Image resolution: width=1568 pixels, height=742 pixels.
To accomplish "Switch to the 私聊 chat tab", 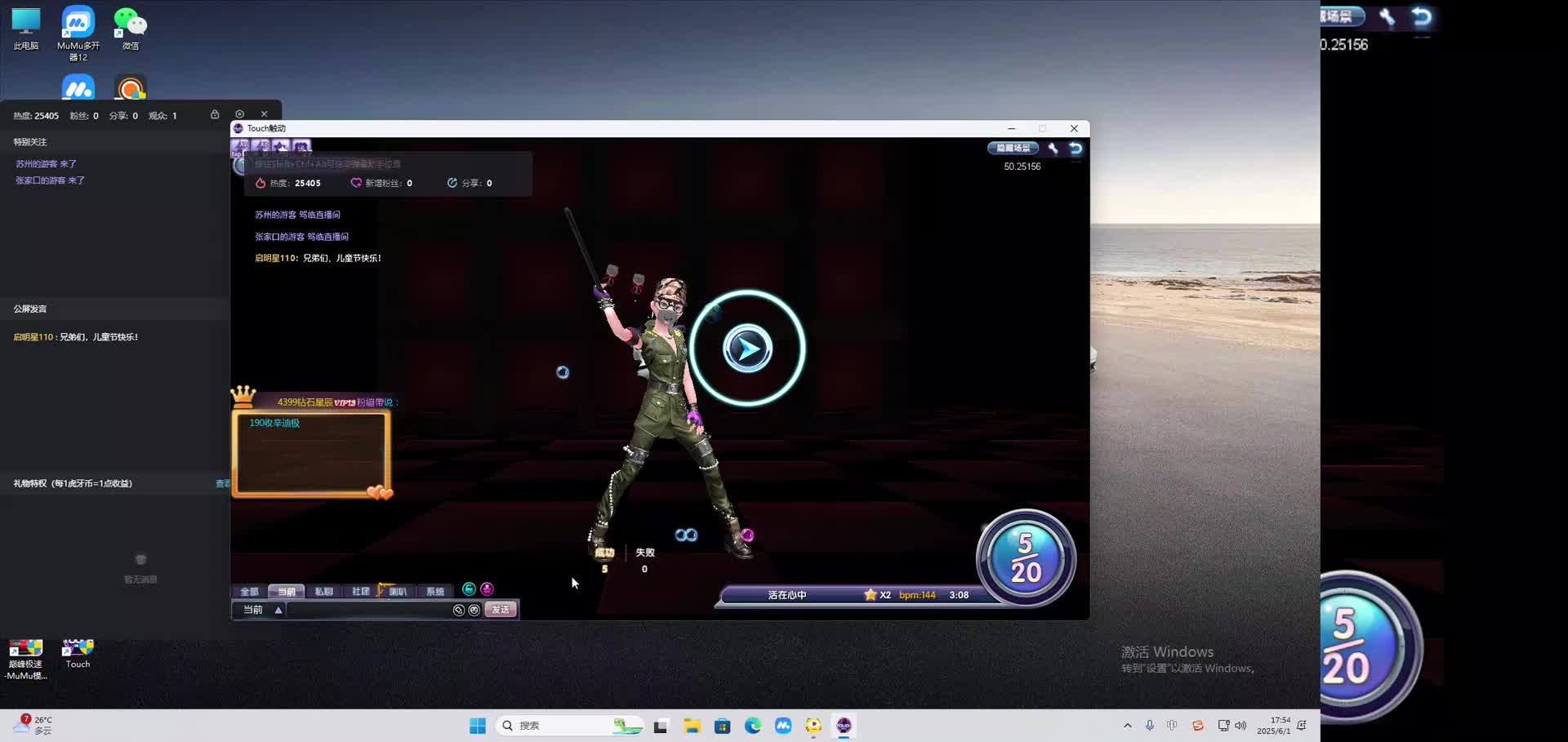I will pyautogui.click(x=323, y=592).
